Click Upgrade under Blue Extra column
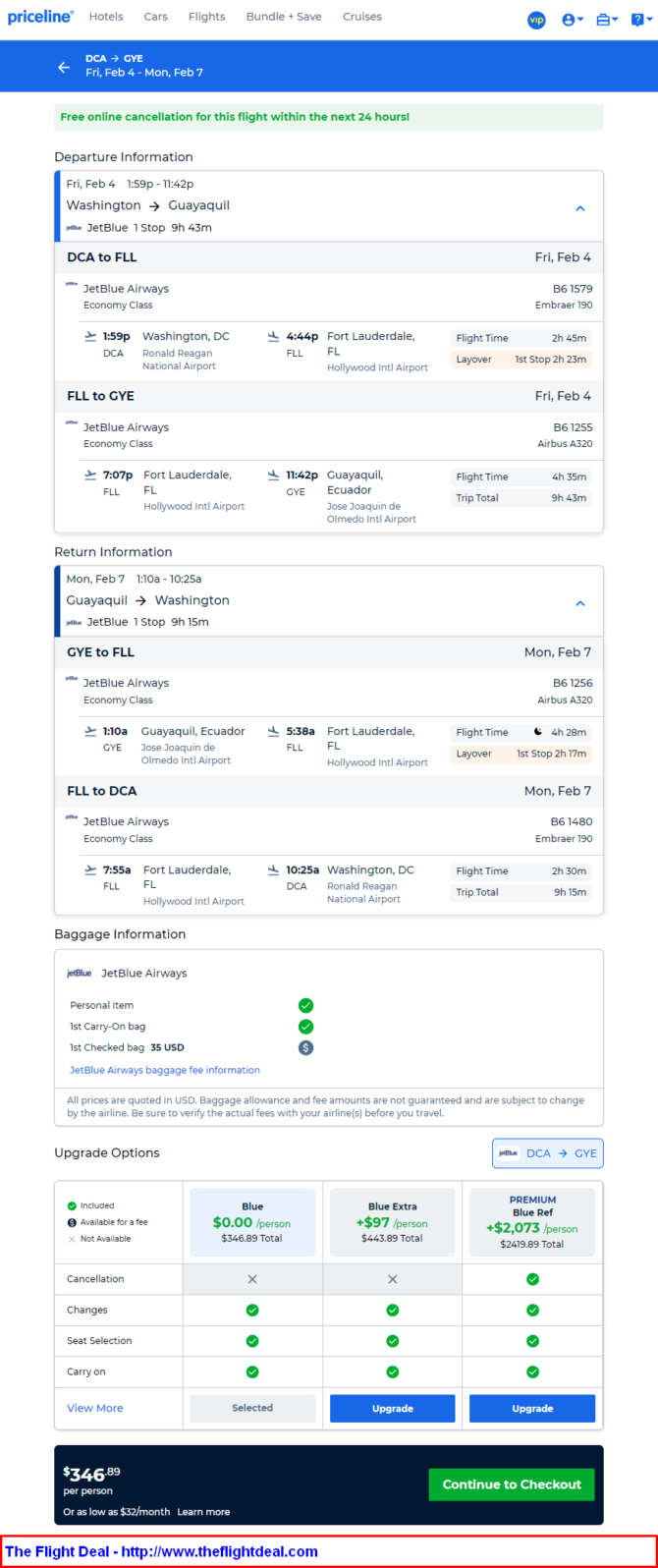The image size is (658, 1568). (392, 1408)
